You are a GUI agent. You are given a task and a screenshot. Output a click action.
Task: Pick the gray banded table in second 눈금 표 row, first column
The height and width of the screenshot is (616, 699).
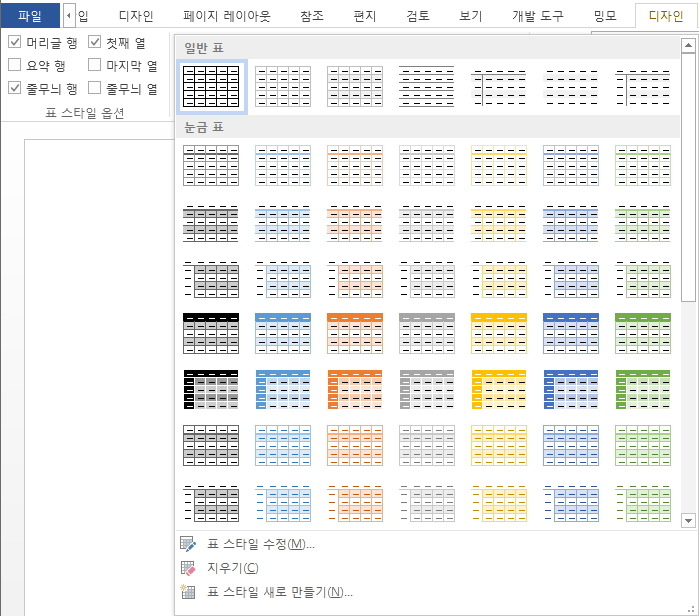tap(211, 224)
